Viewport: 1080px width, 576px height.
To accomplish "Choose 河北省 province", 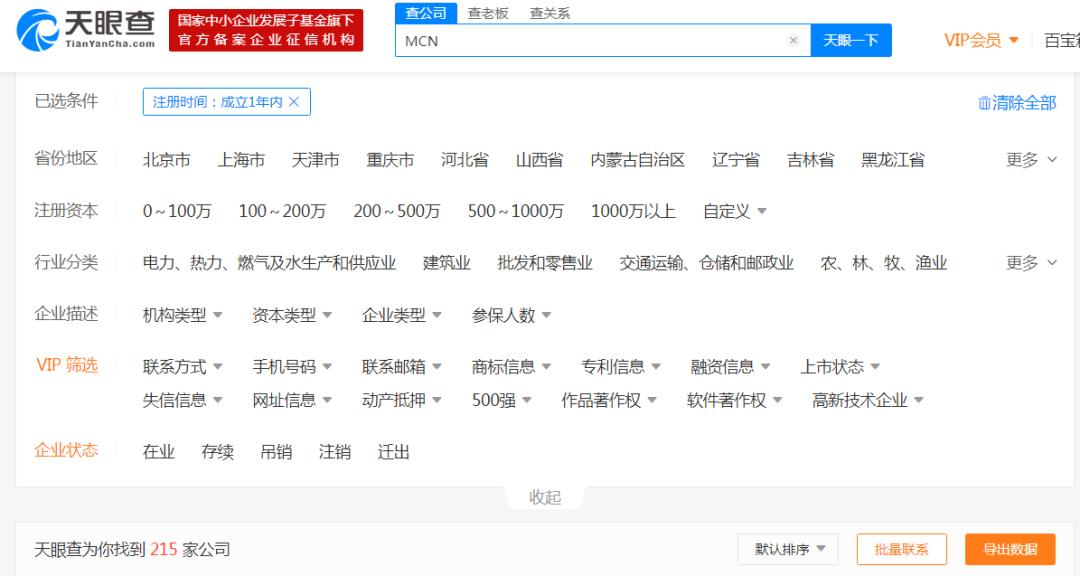I will [x=465, y=160].
